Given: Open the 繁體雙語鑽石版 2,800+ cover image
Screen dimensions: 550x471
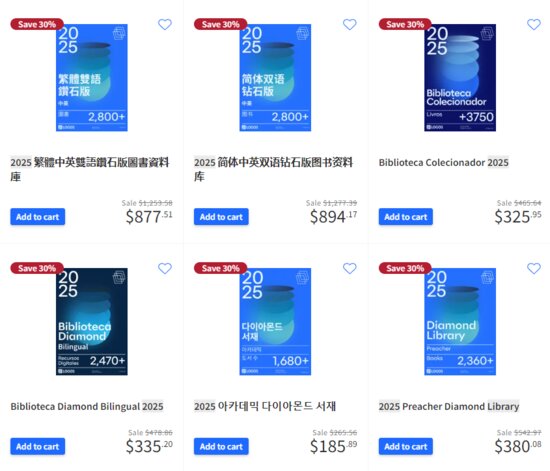Looking at the screenshot, I should coord(92,78).
